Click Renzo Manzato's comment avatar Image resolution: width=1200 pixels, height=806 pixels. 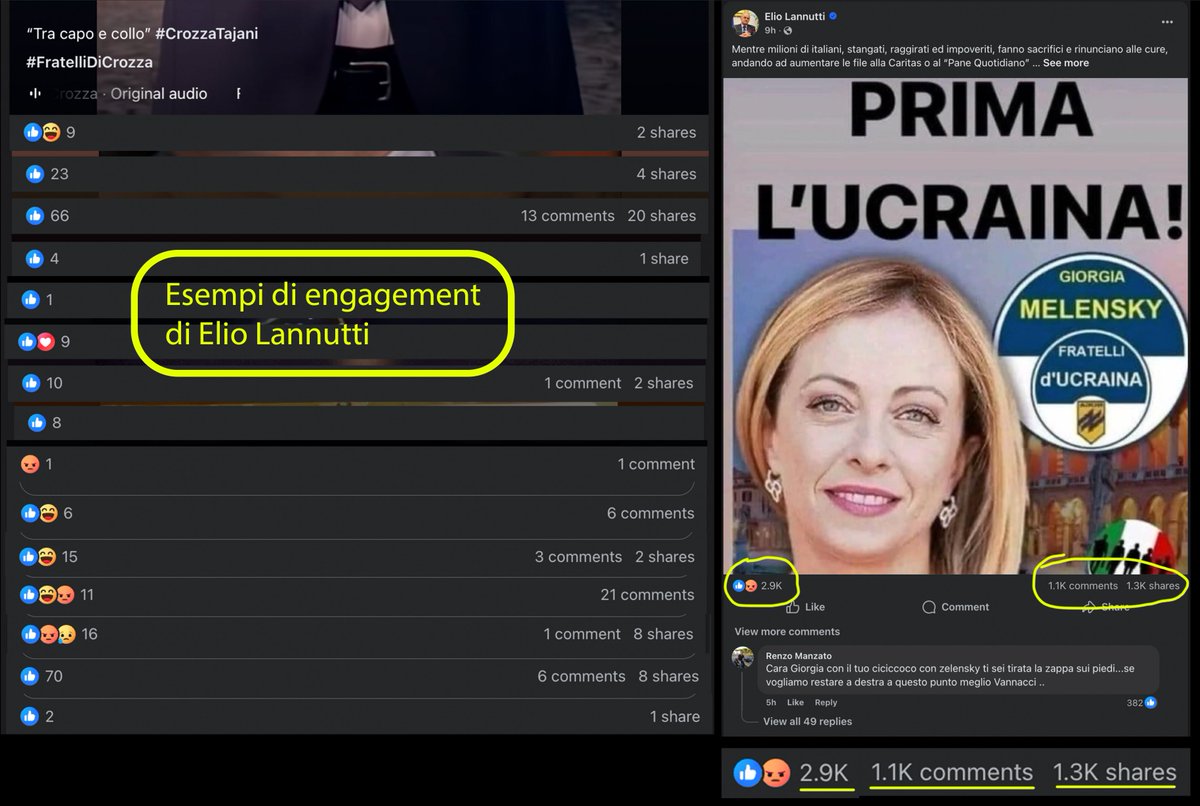743,658
